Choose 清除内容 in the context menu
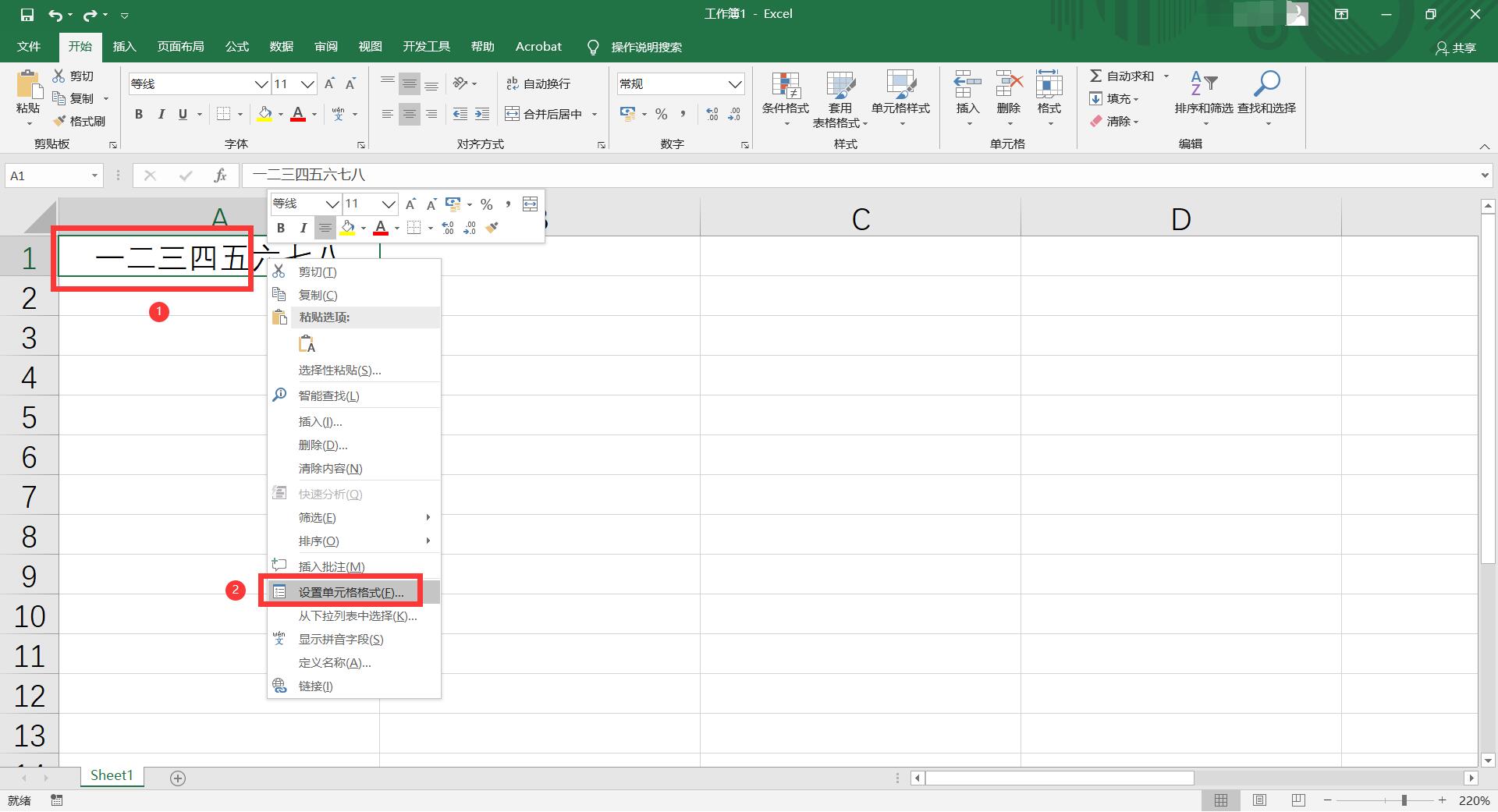Screen dimensions: 1498x812 (354, 468)
